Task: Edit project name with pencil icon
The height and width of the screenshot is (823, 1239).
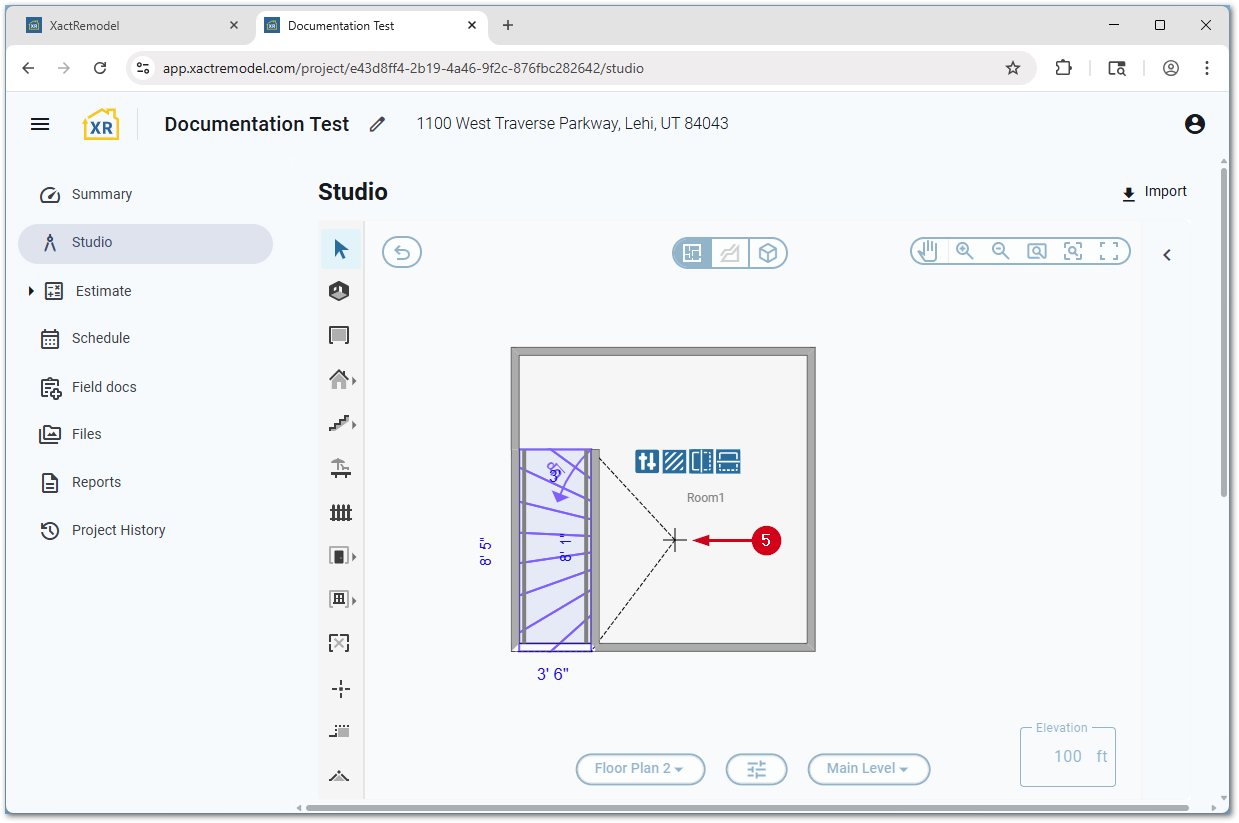Action: point(377,124)
